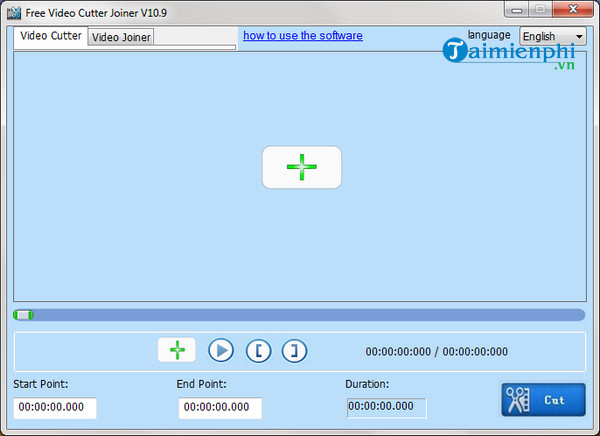Screen dimensions: 600x436
Task: Select the Video Cutter tab
Action: (x=51, y=36)
